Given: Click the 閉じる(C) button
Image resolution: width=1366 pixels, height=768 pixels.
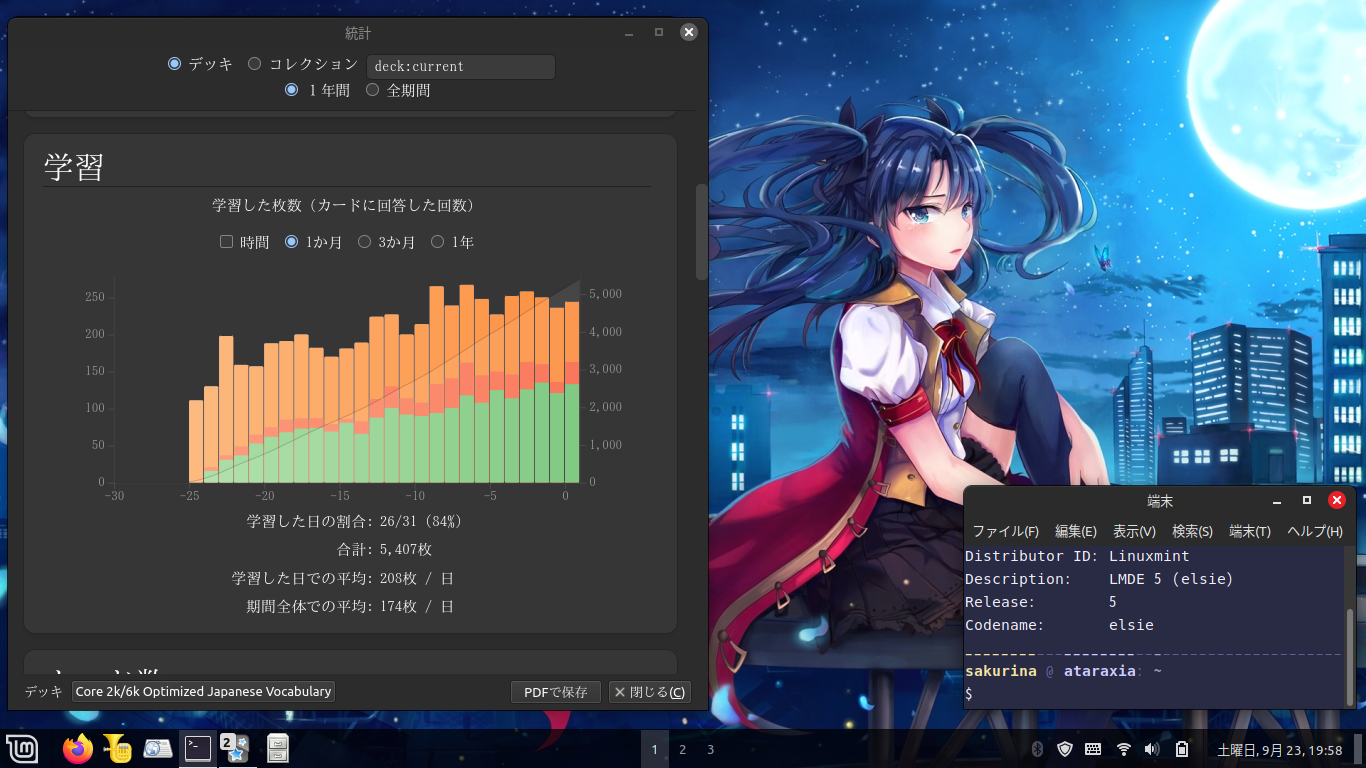Looking at the screenshot, I should (x=649, y=692).
